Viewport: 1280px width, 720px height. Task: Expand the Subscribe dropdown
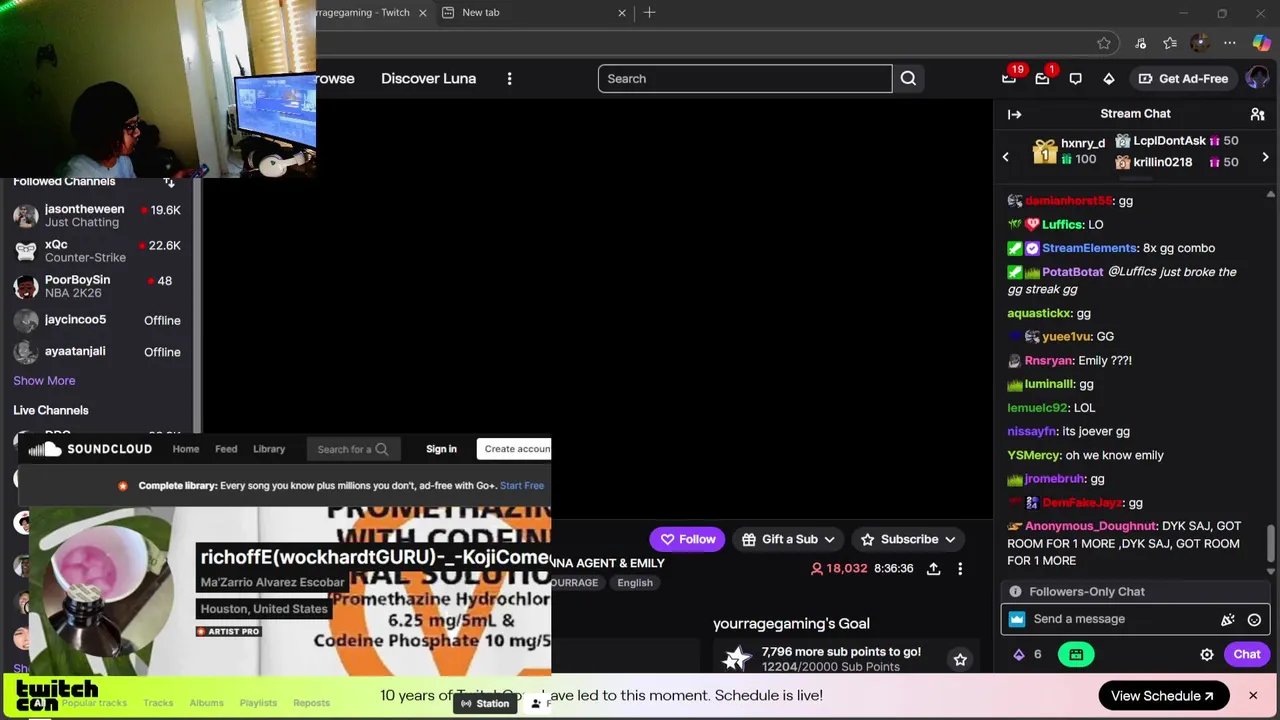click(908, 539)
